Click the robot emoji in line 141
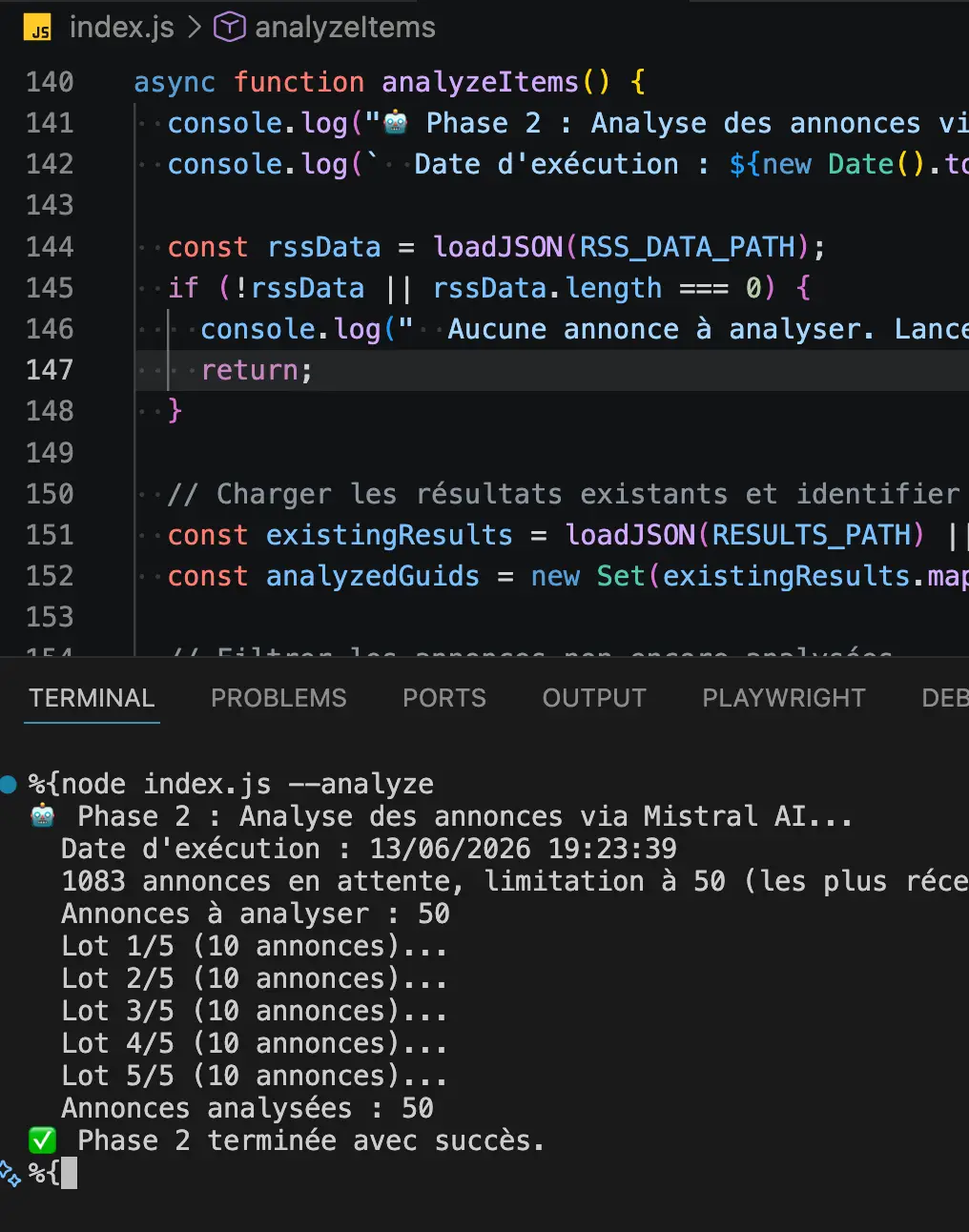Screen dimensions: 969x1232 (x=396, y=123)
